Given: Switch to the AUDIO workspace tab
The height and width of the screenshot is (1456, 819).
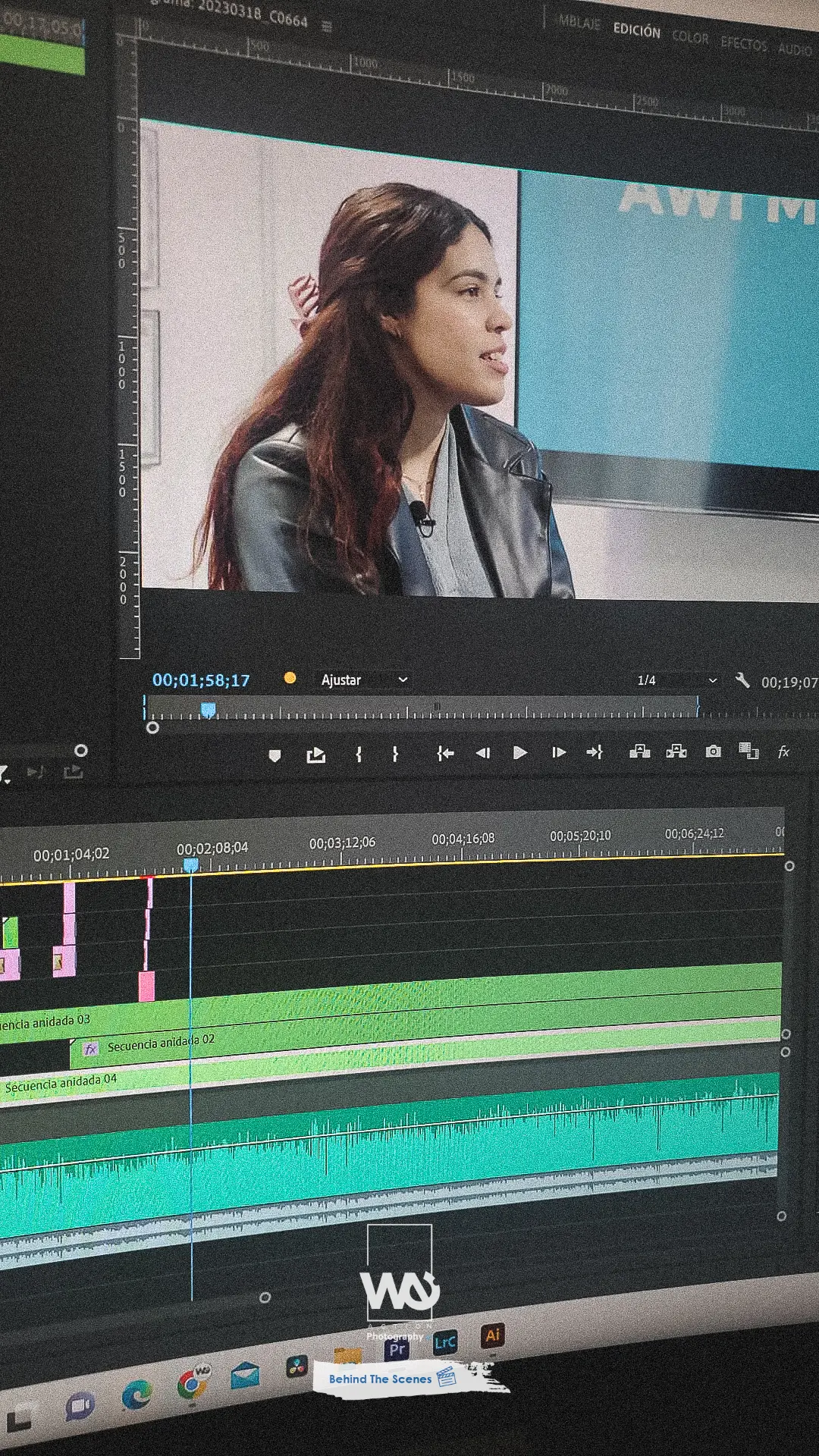Looking at the screenshot, I should (x=795, y=49).
